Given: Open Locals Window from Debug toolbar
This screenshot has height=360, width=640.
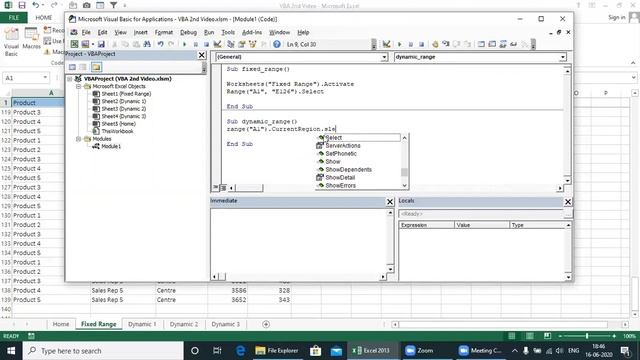Looking at the screenshot, I should tap(481, 44).
